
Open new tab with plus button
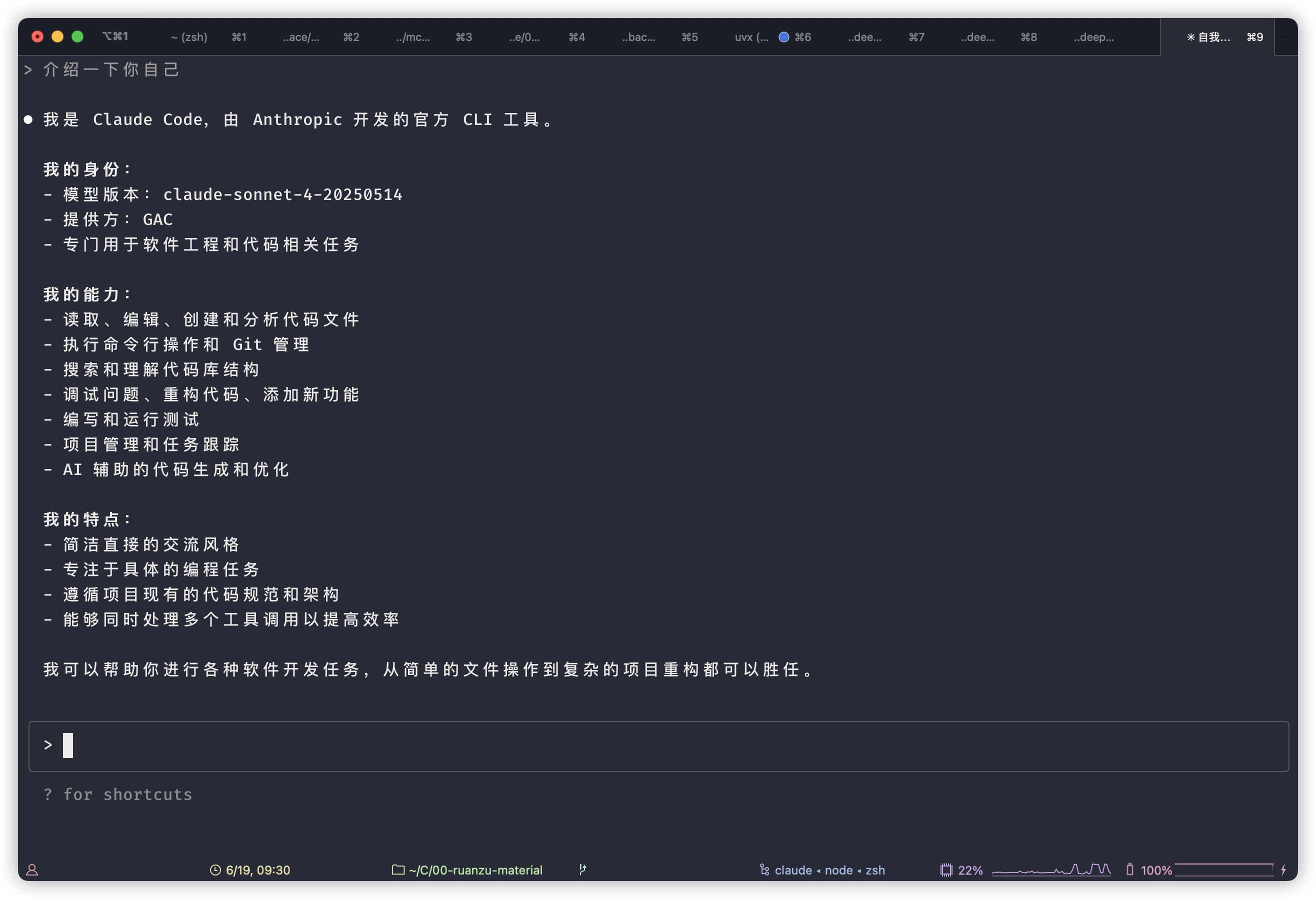(1286, 37)
